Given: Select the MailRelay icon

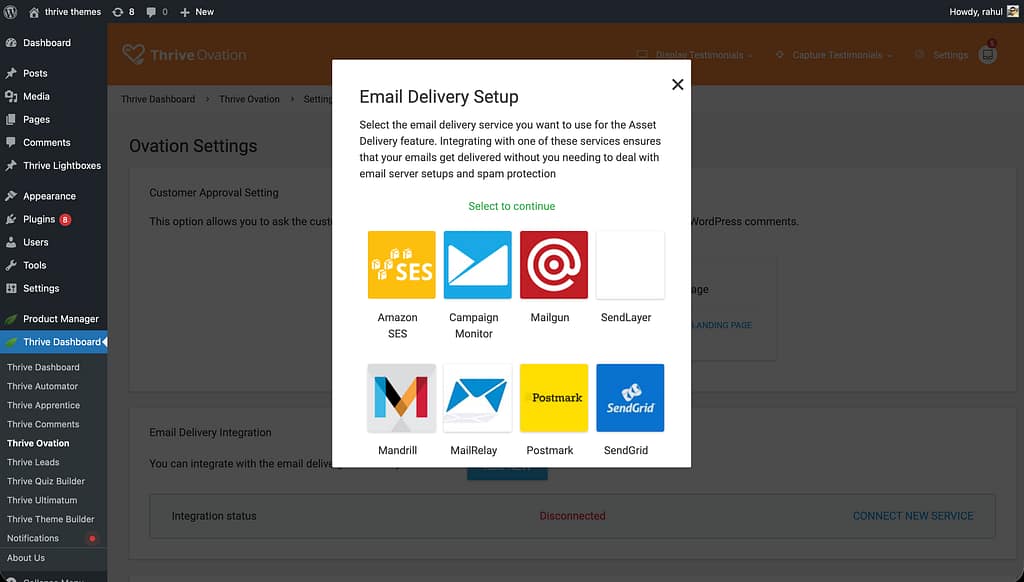Looking at the screenshot, I should pos(477,398).
